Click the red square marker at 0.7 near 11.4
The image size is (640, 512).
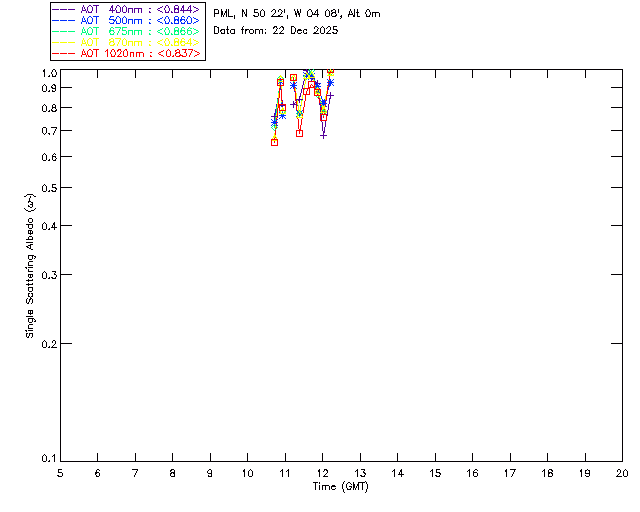[300, 134]
